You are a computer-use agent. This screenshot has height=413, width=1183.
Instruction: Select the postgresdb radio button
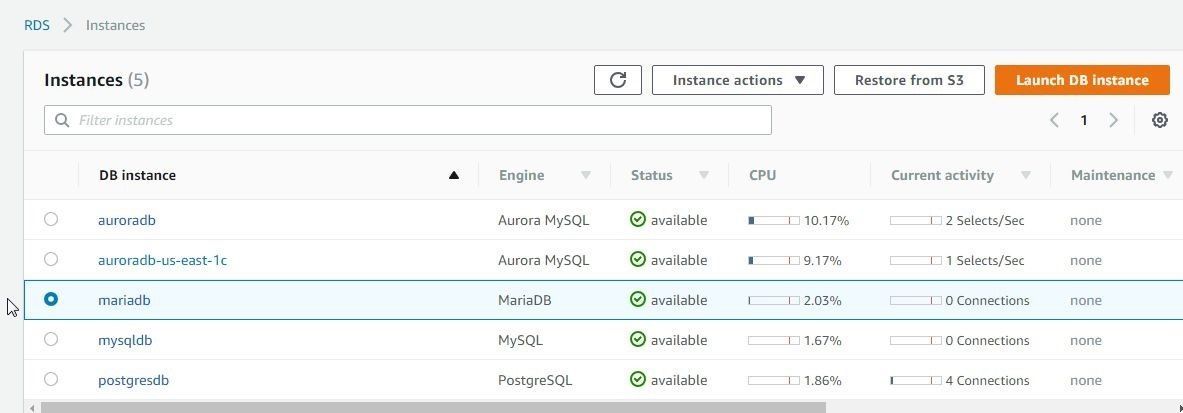click(51, 379)
